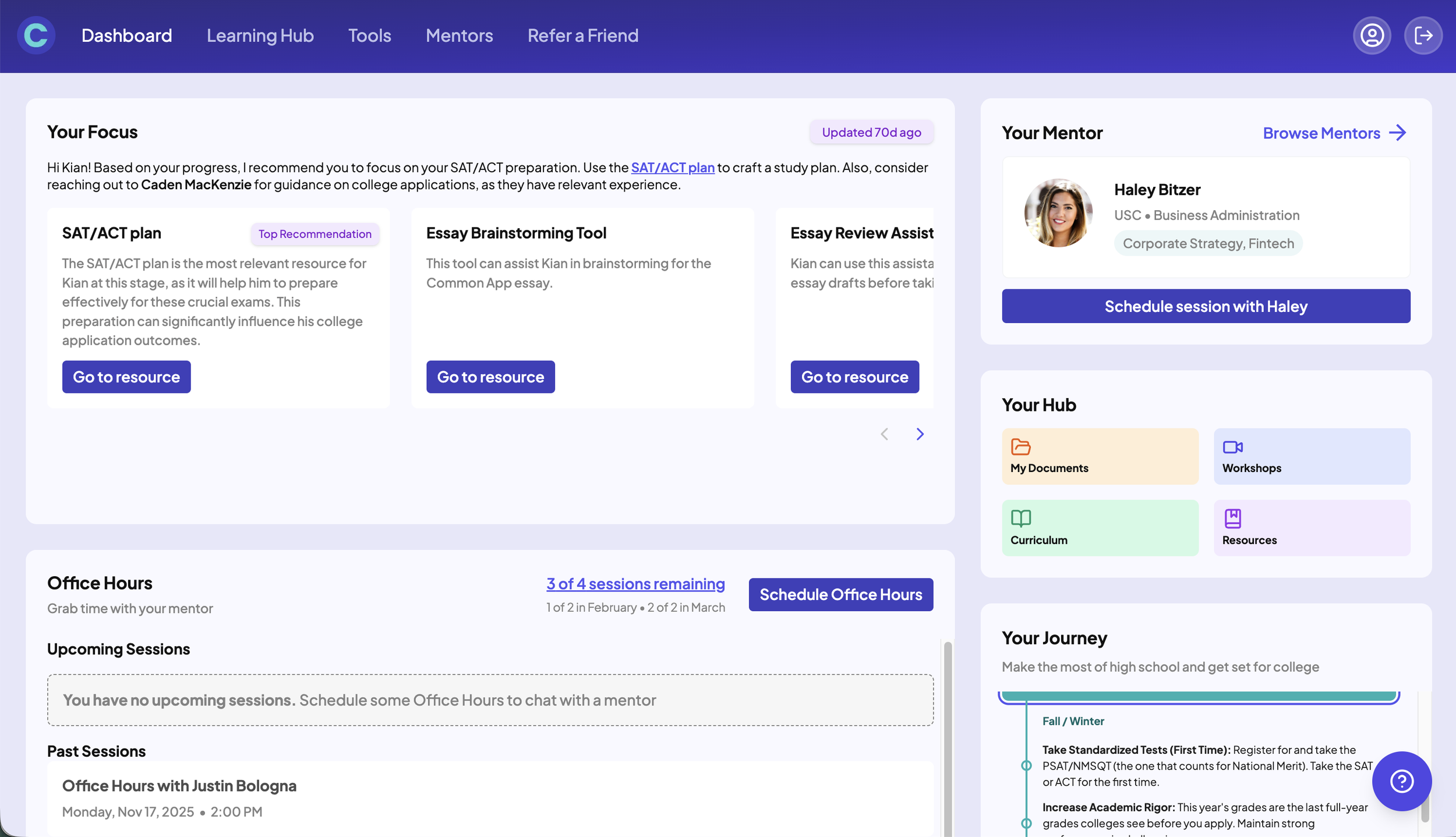1456x837 pixels.
Task: Open Workshops video camera tile
Action: [1311, 456]
